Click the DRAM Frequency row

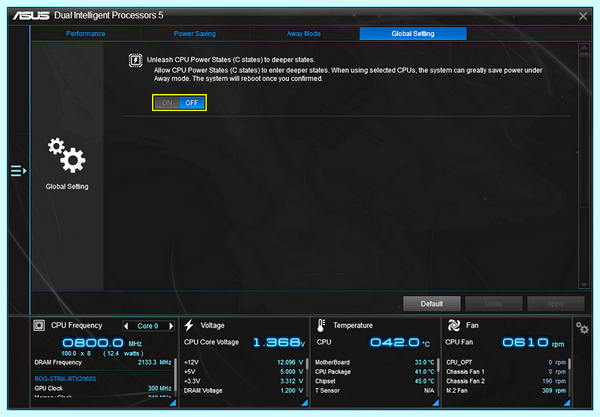103,362
